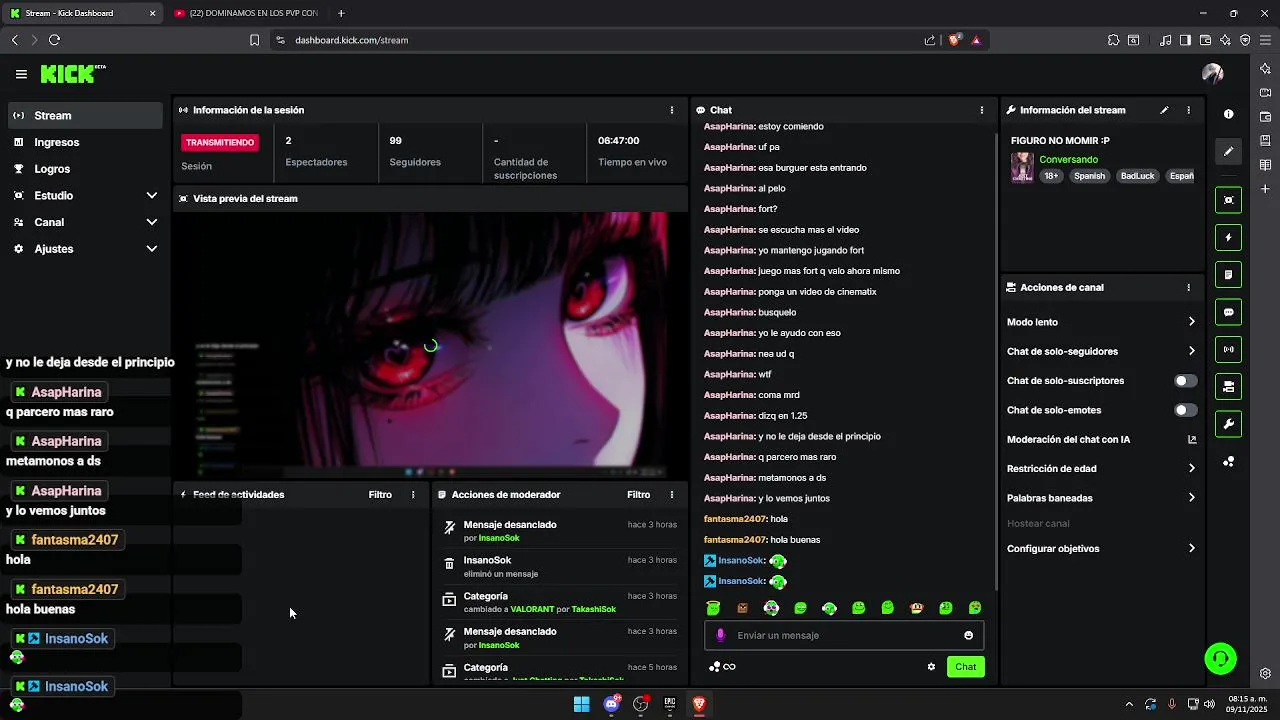
Task: Open browser extensions puzzle icon
Action: coord(1113,40)
